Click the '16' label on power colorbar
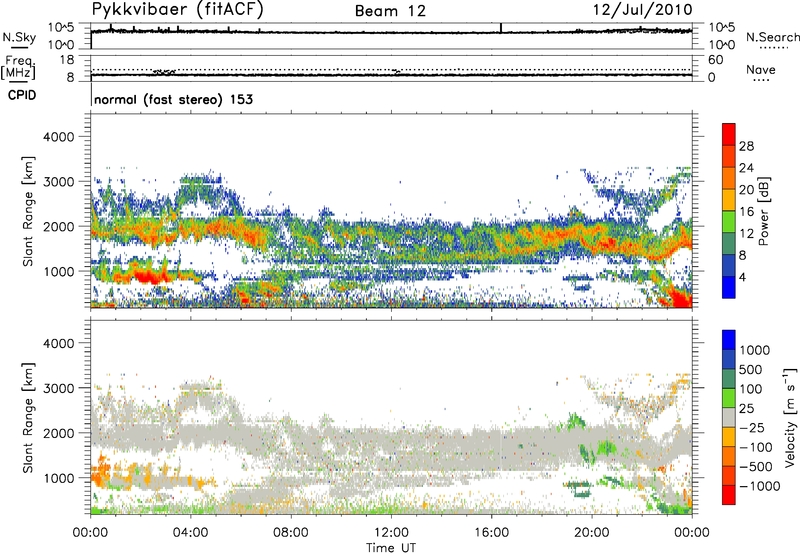 click(746, 212)
